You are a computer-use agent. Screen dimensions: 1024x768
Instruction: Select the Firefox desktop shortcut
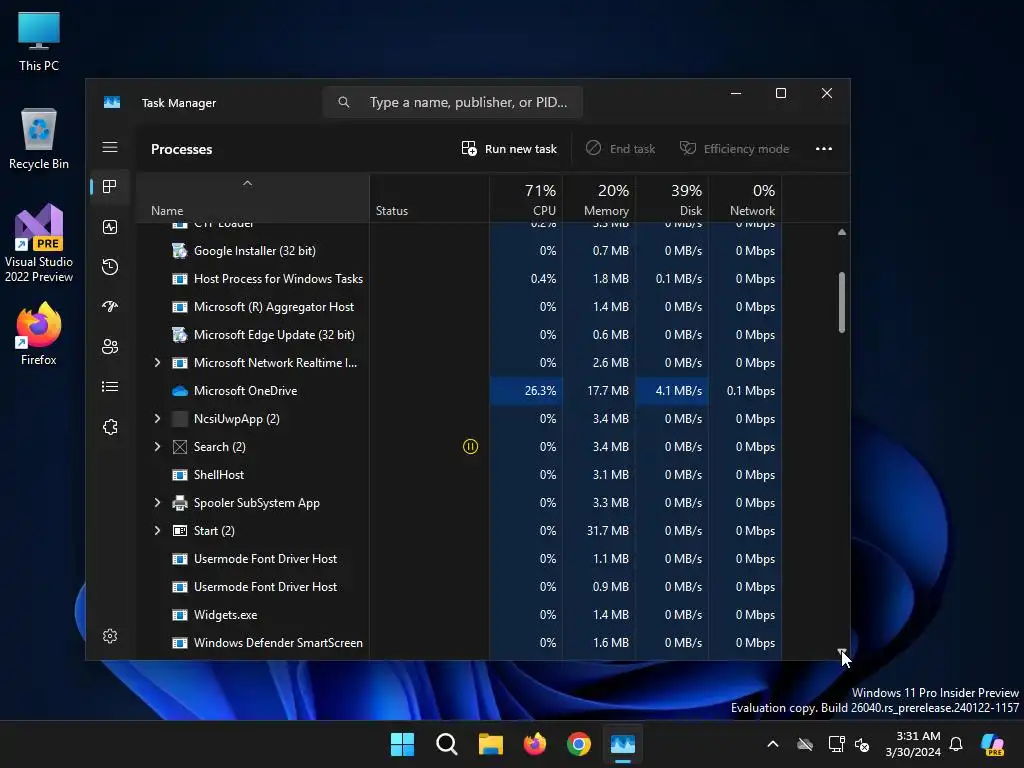point(39,334)
